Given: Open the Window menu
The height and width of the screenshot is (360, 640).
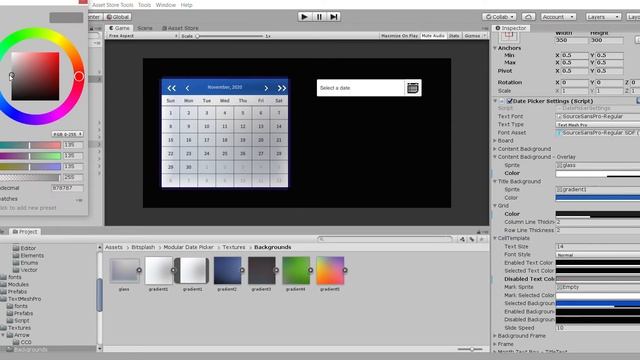Looking at the screenshot, I should 165,5.
